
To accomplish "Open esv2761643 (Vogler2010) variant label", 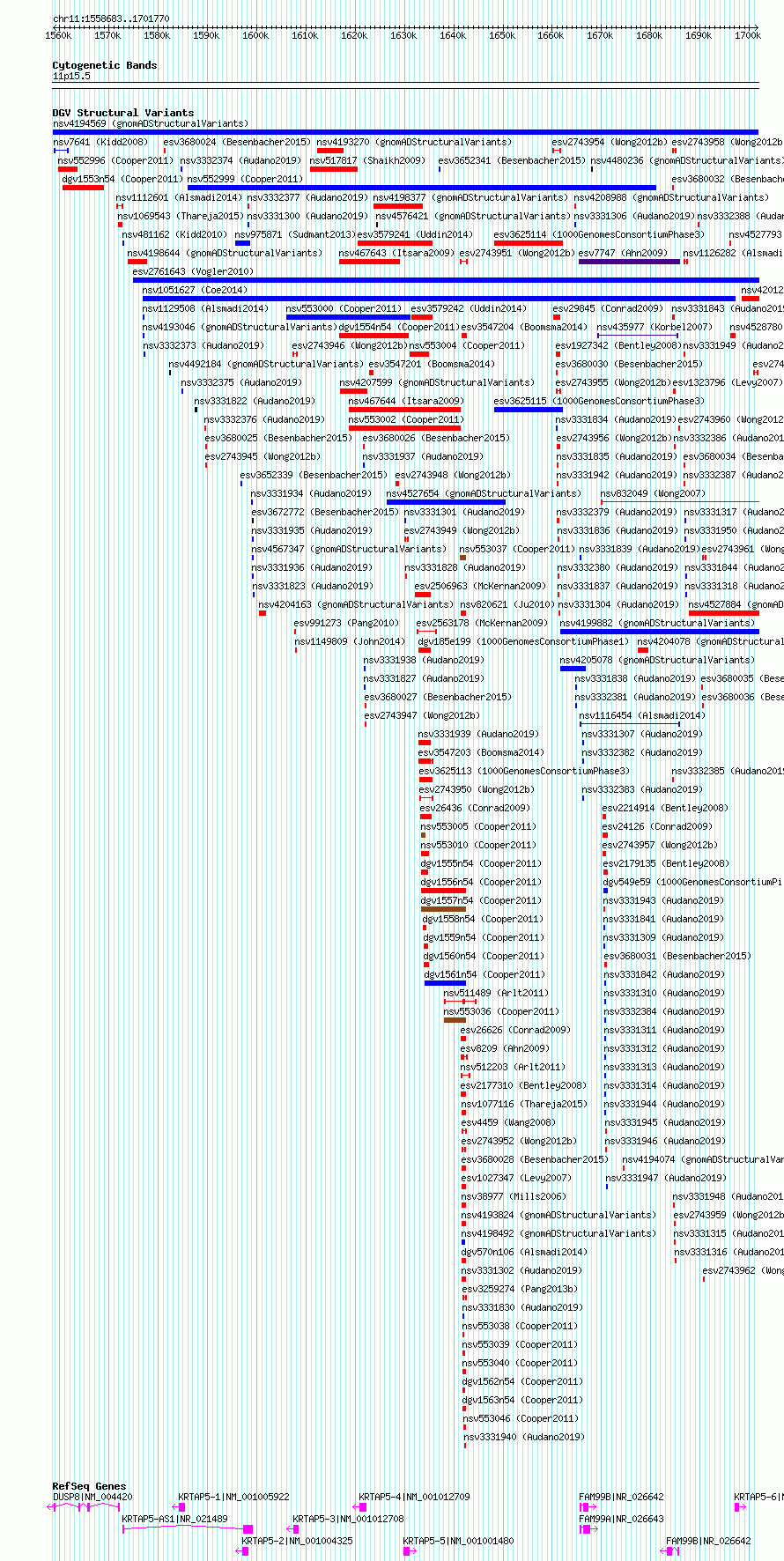I will click(x=193, y=271).
